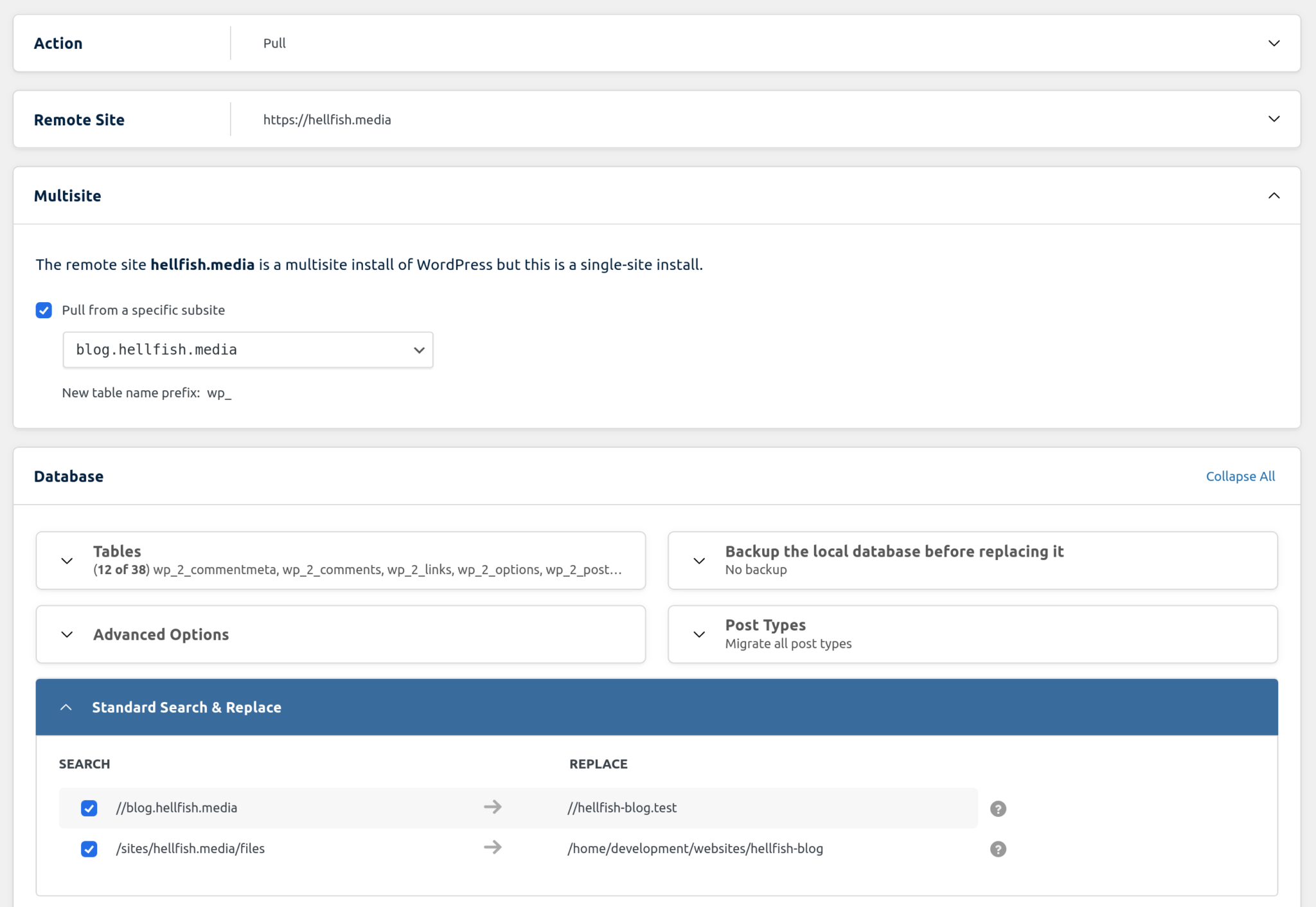Uncheck the //blog.hellfish.media search rule

point(89,808)
